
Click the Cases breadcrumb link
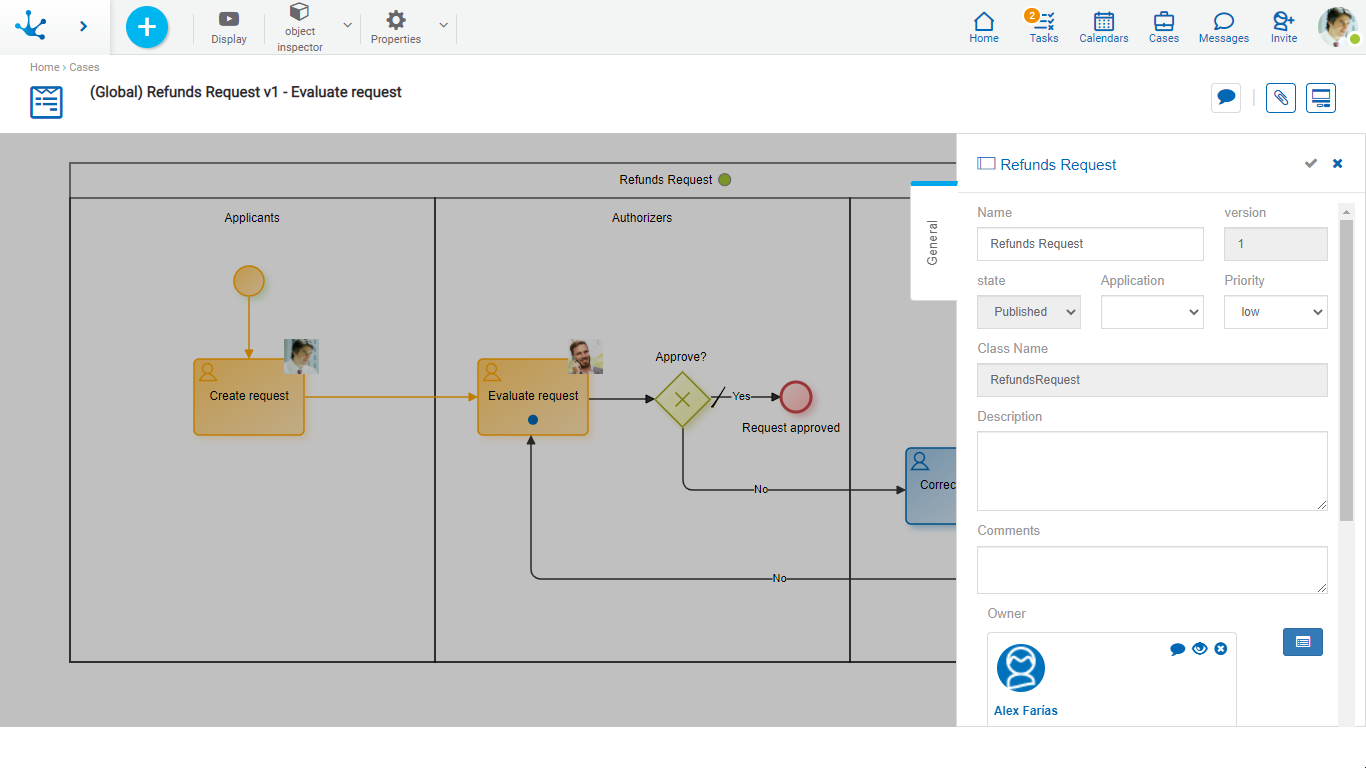point(84,67)
